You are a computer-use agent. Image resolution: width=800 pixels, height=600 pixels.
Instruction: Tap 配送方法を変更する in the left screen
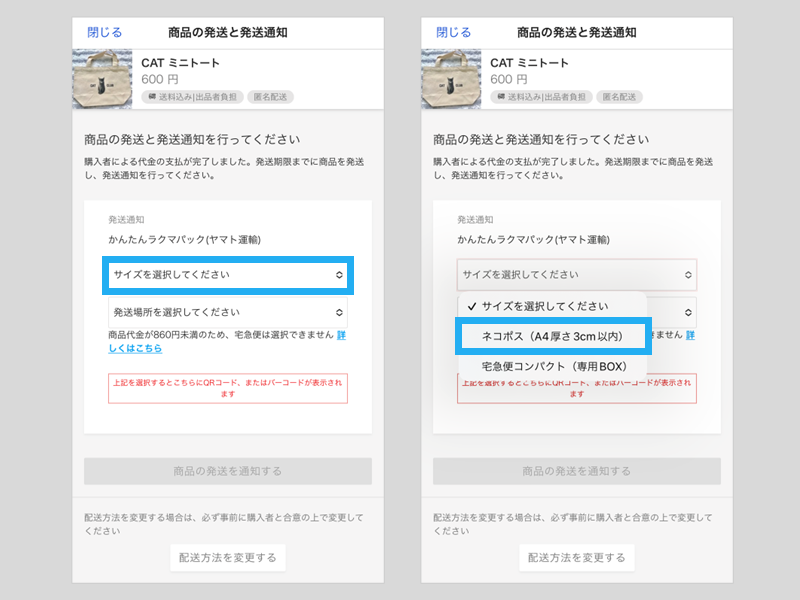tap(228, 558)
